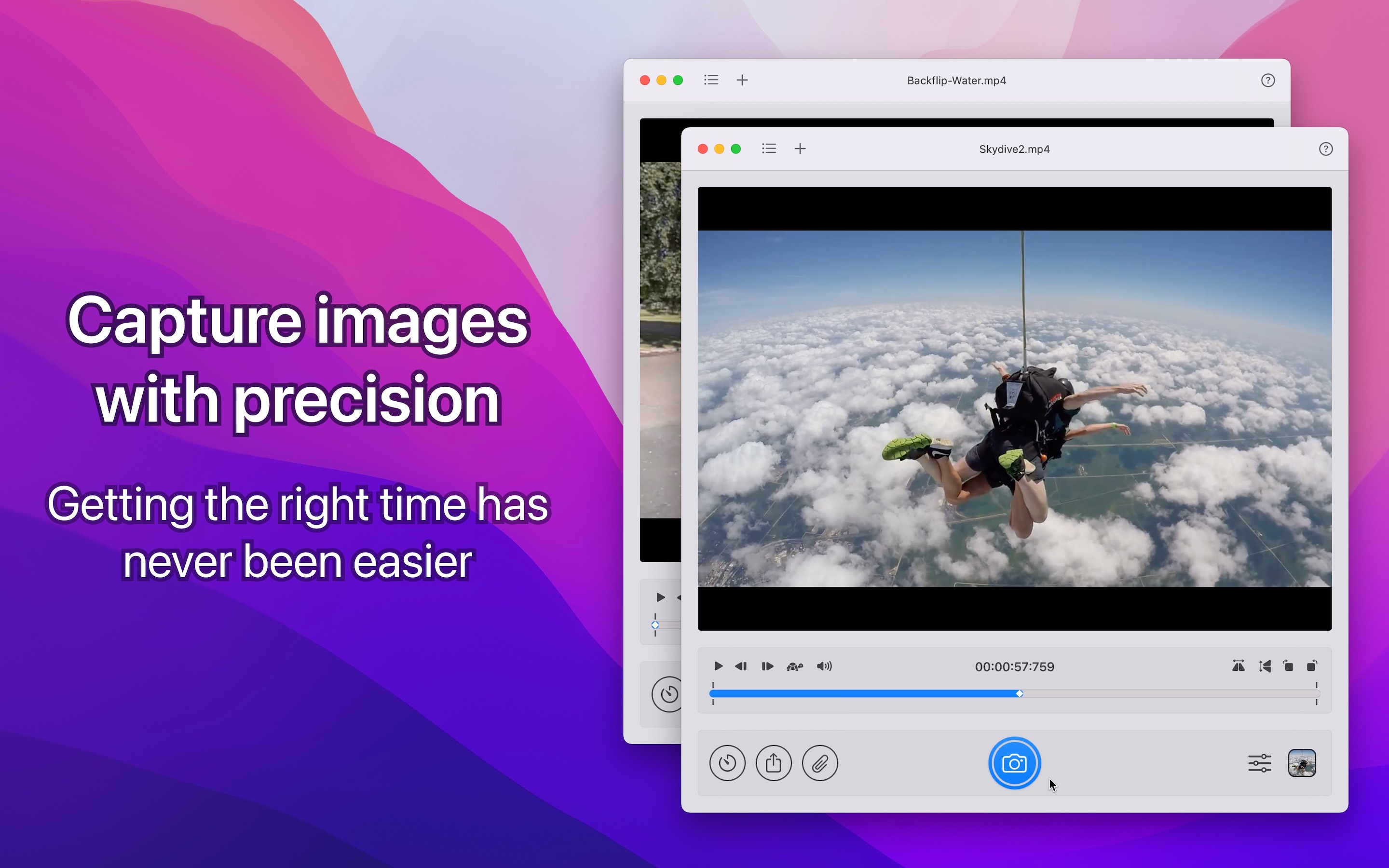Click the horizontal flip icon
This screenshot has height=868, width=1389.
point(1239,666)
